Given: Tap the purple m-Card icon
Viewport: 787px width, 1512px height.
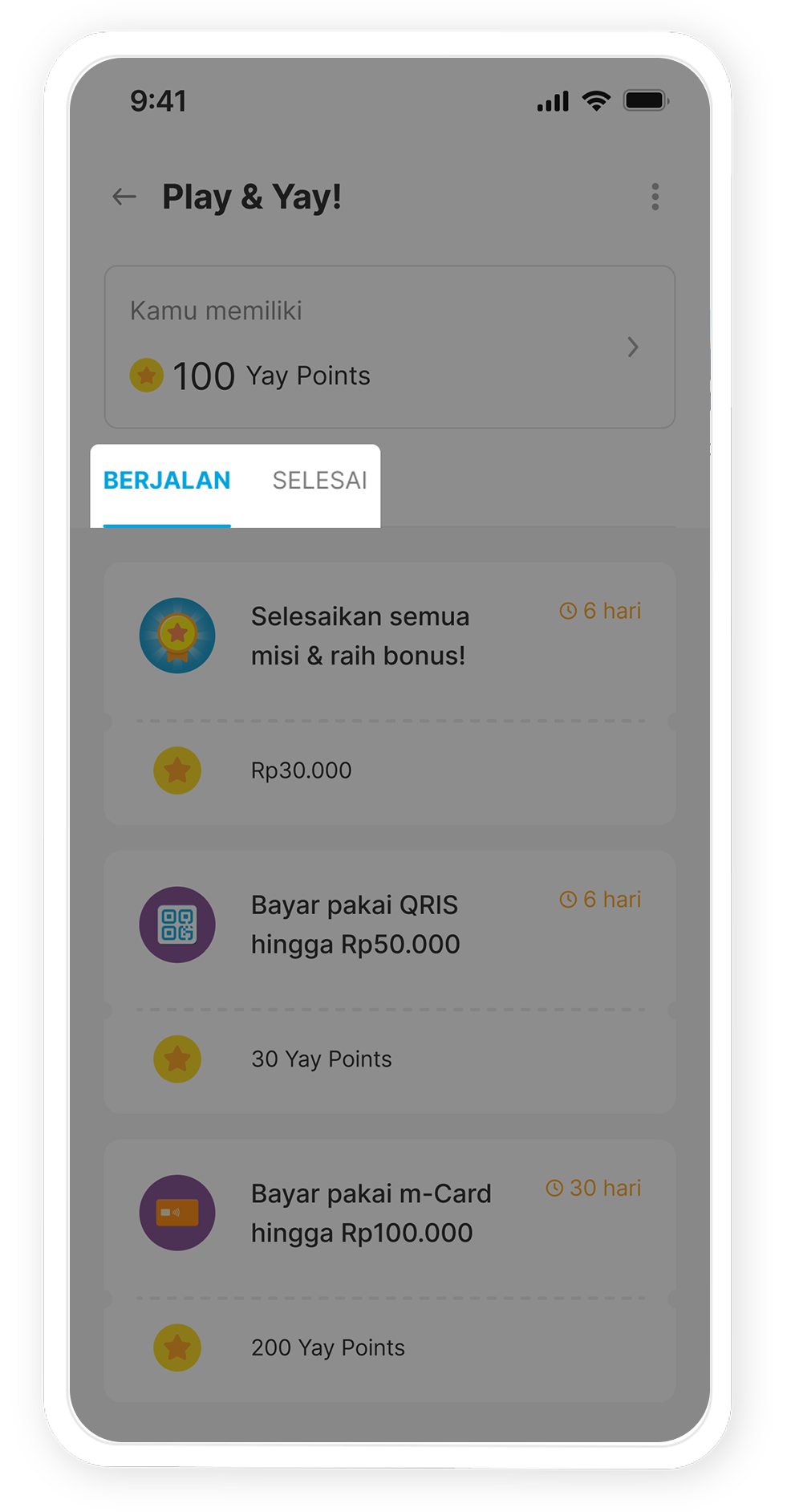Looking at the screenshot, I should pyautogui.click(x=177, y=1213).
